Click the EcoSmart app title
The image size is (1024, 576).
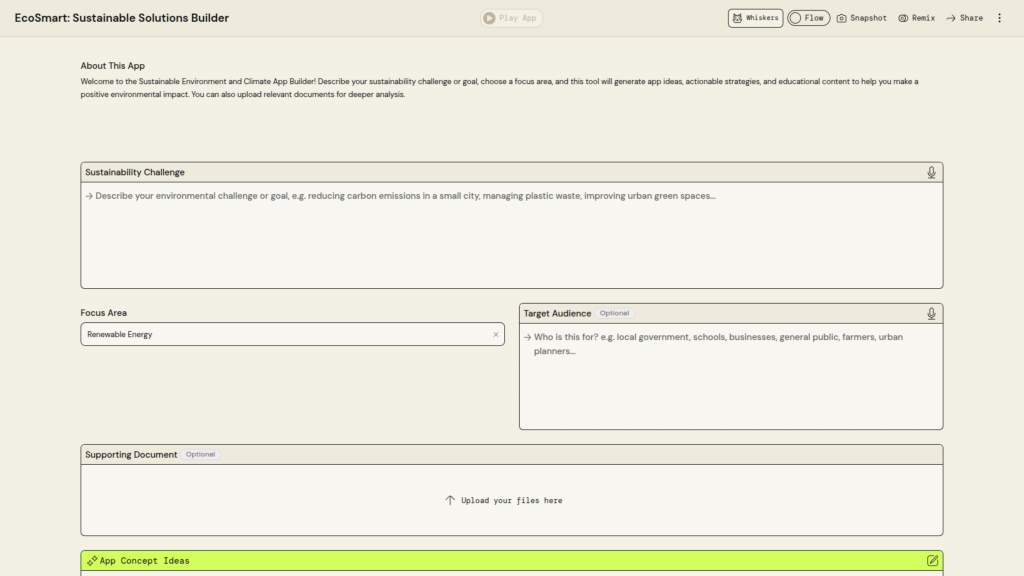point(121,18)
